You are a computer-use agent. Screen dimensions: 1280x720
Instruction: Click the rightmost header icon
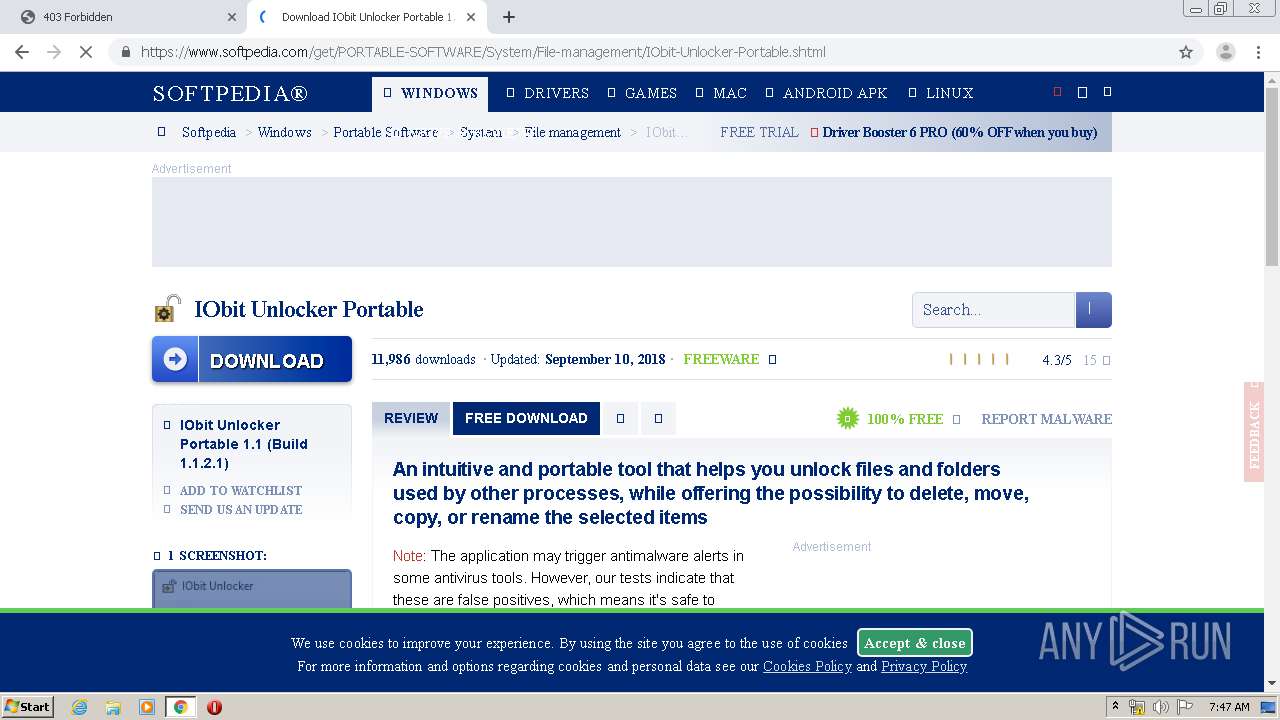[x=1107, y=92]
